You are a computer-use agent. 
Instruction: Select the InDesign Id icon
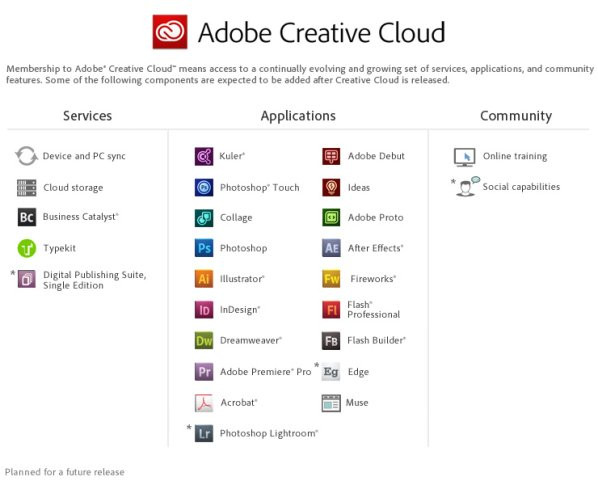pos(204,310)
